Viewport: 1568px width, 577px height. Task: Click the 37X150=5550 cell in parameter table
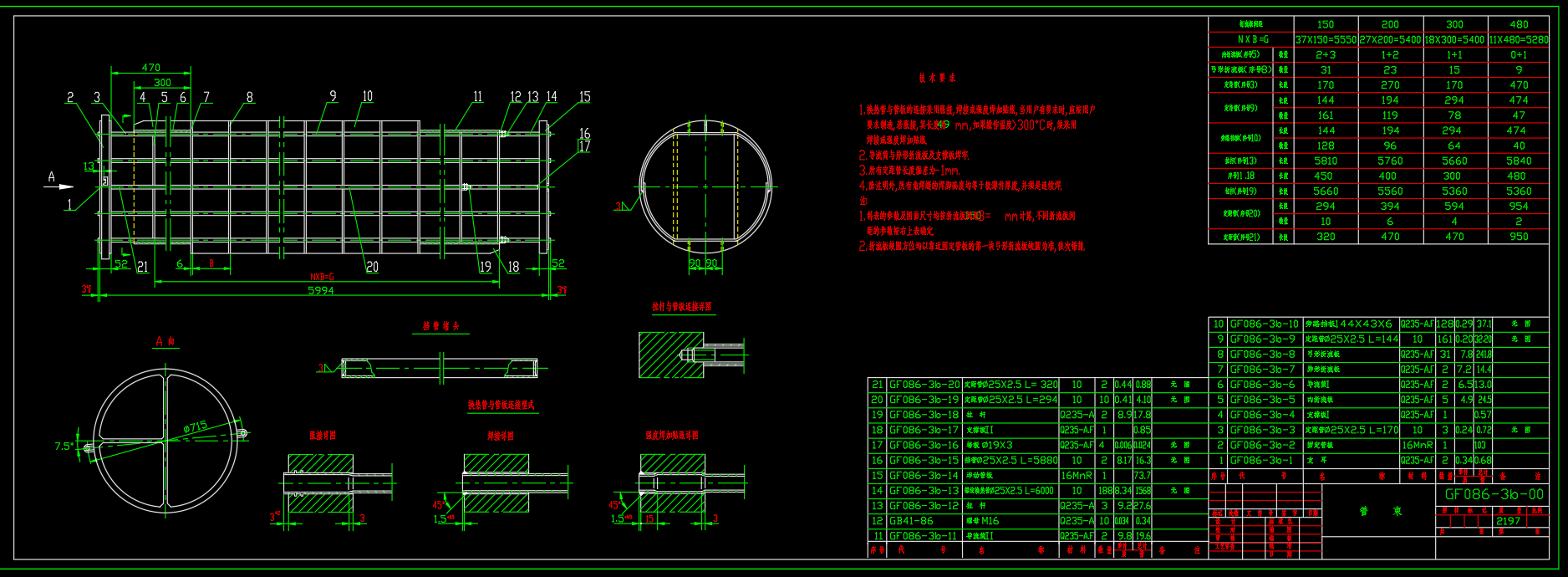pyautogui.click(x=1326, y=39)
